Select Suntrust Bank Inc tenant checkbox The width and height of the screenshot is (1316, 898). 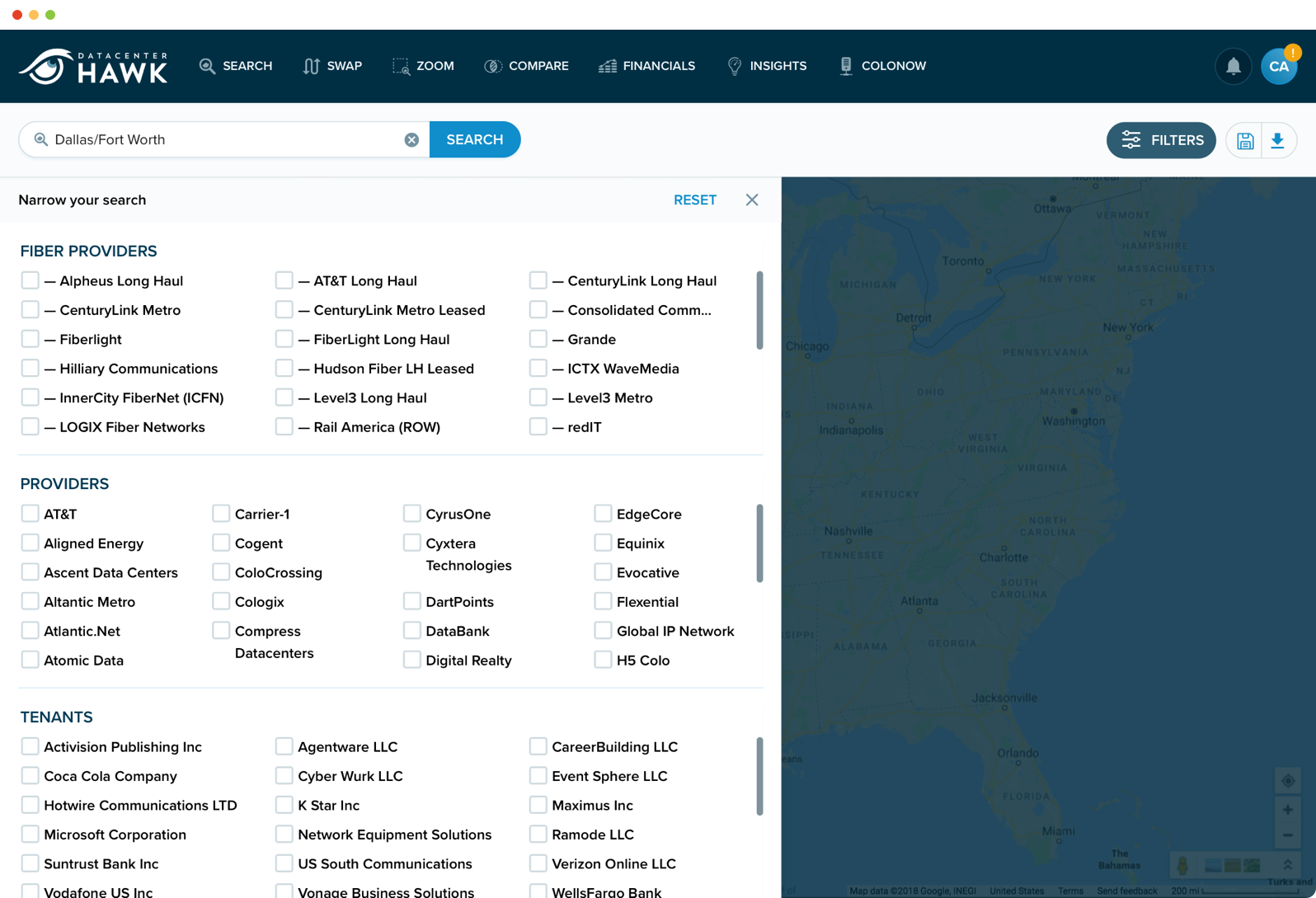(x=30, y=863)
